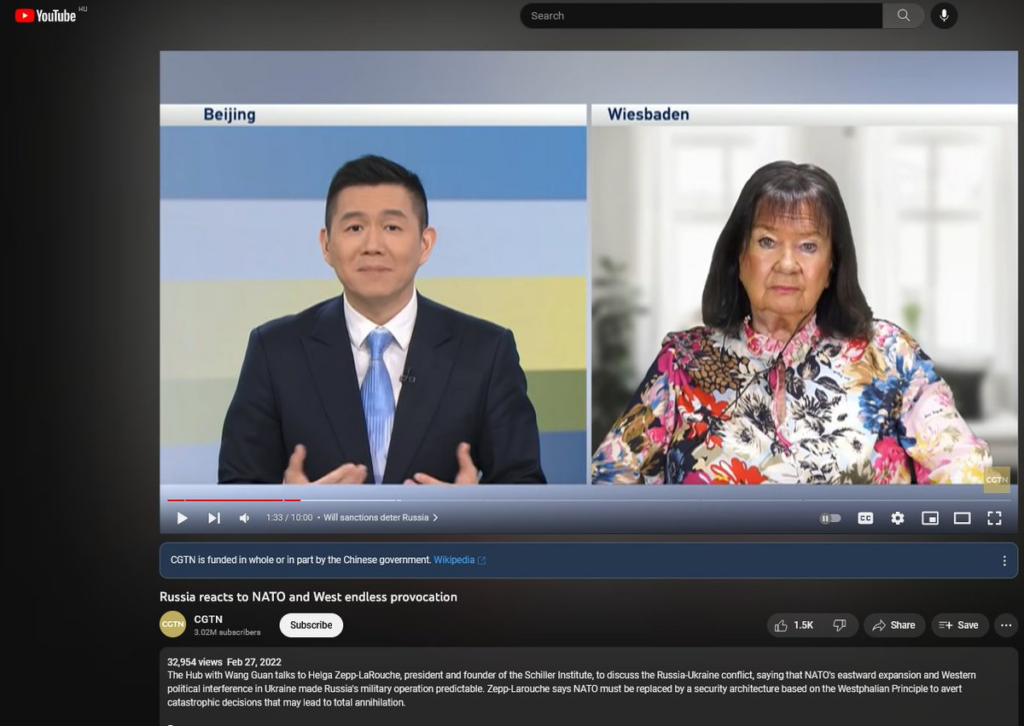Click the search magnifier button
Screen dimensions: 1024x726
[x=903, y=15]
